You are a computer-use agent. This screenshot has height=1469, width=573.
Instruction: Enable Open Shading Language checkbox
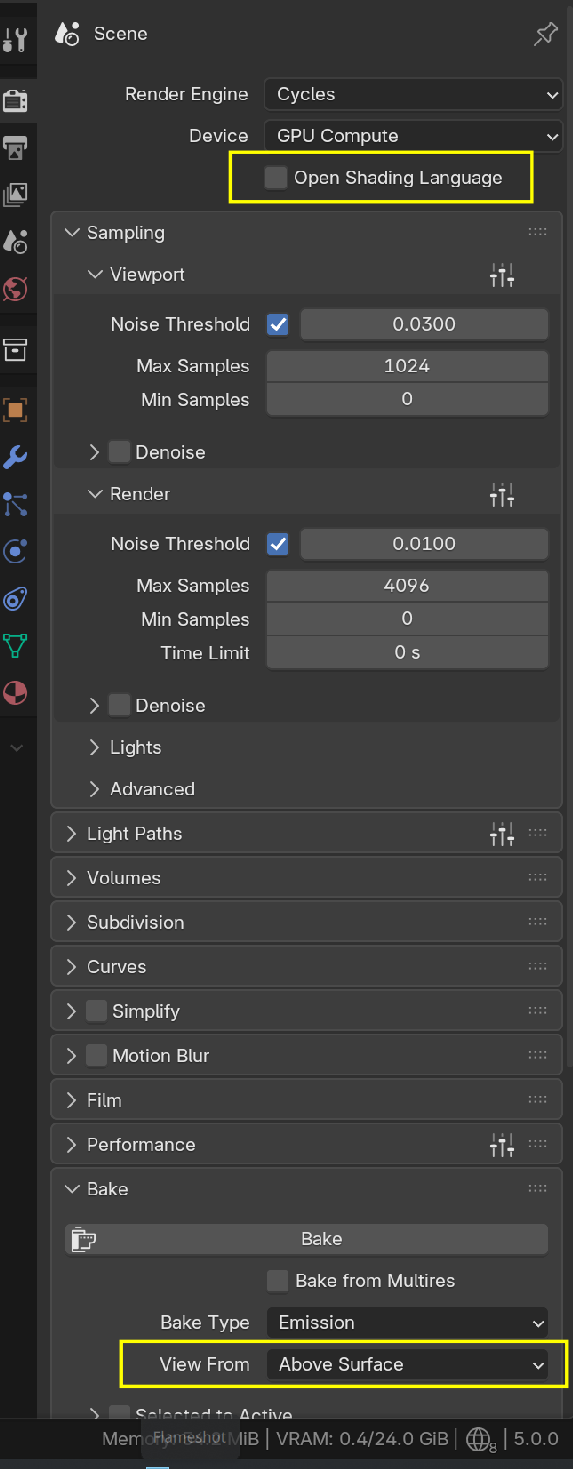pyautogui.click(x=276, y=178)
